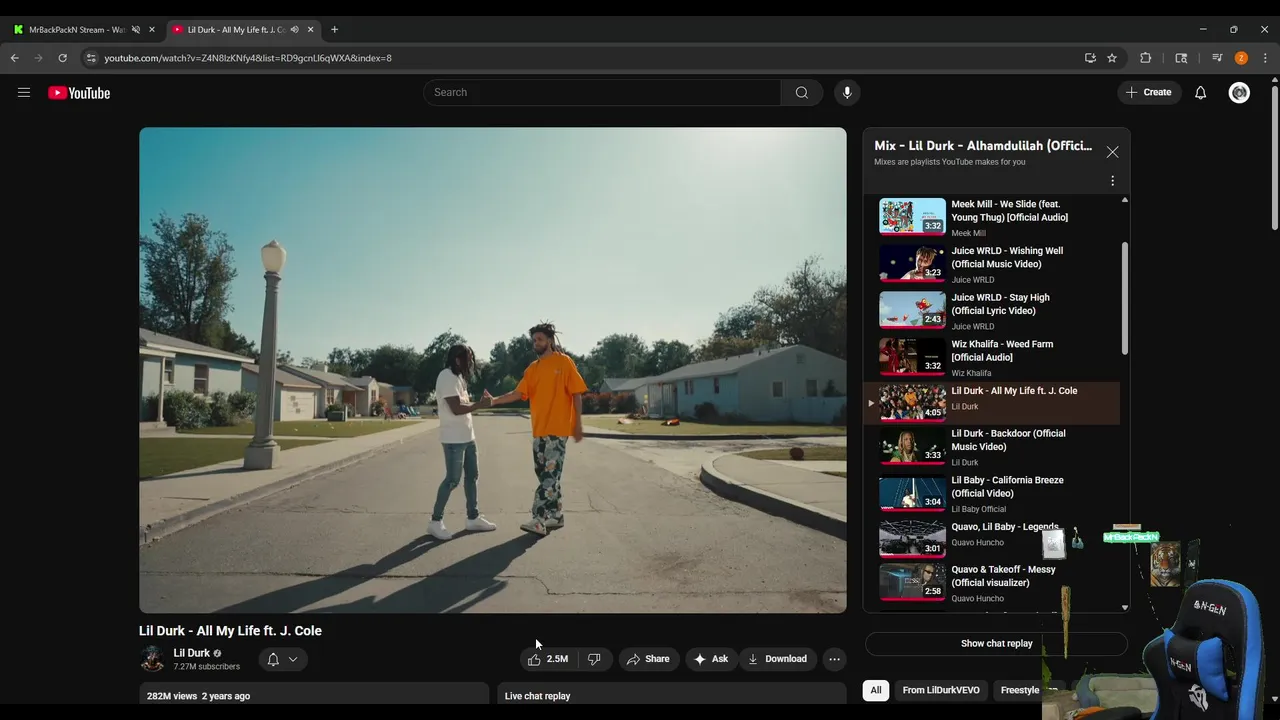
Task: Select Wiz Khalifa - Weed Farm playlist entry
Action: [x=991, y=357]
